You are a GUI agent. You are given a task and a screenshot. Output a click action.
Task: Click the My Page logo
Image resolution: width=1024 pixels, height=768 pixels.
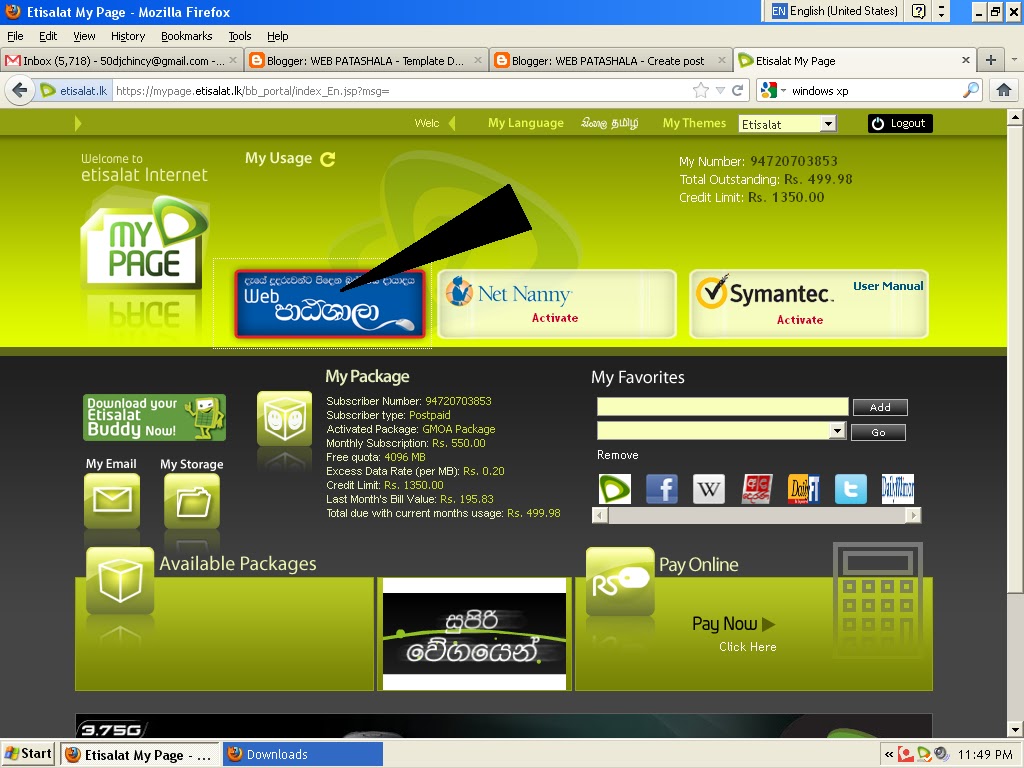(x=145, y=242)
